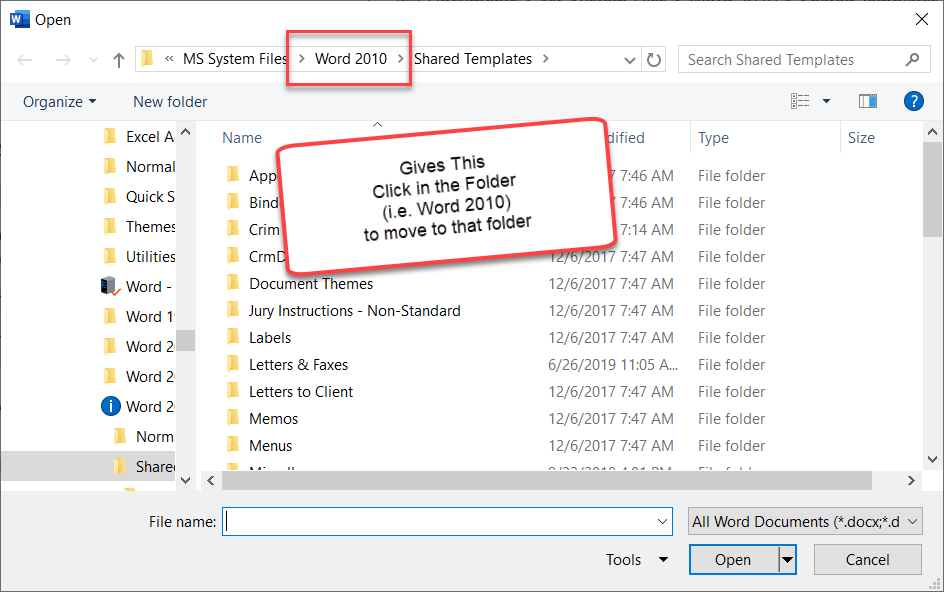Screen dimensions: 944x592
Task: Select Document Themes folder
Action: click(311, 284)
